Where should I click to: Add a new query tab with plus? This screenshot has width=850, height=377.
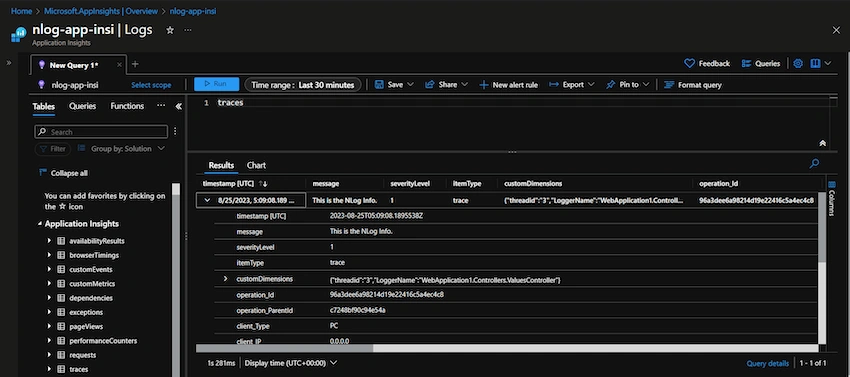pyautogui.click(x=135, y=64)
